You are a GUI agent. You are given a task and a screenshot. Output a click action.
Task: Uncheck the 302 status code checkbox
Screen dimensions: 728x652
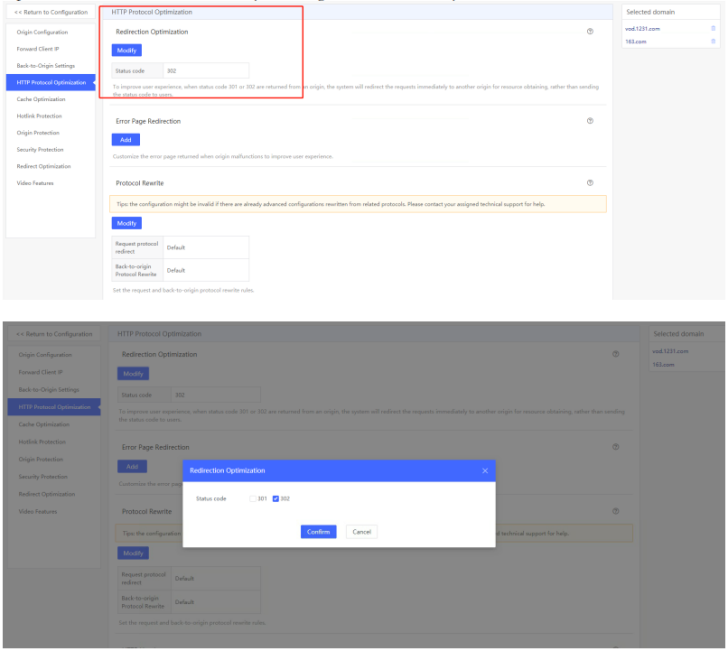276,498
